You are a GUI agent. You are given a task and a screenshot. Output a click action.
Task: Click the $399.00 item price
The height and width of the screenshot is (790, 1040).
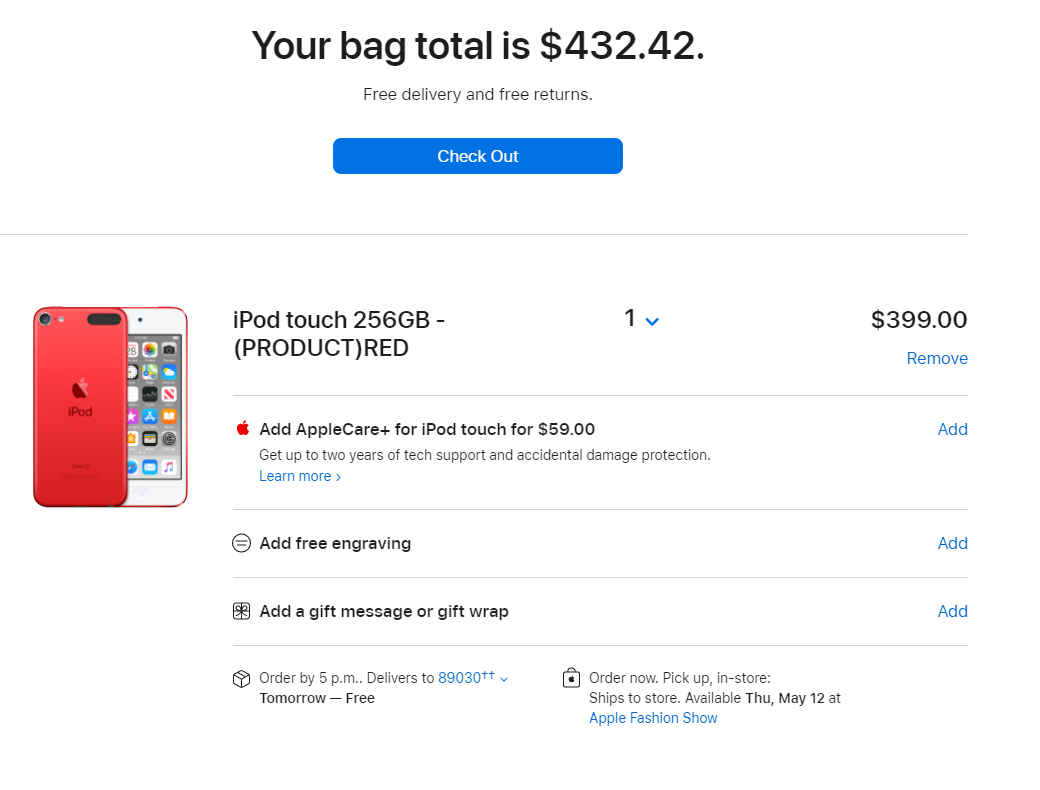tap(919, 320)
